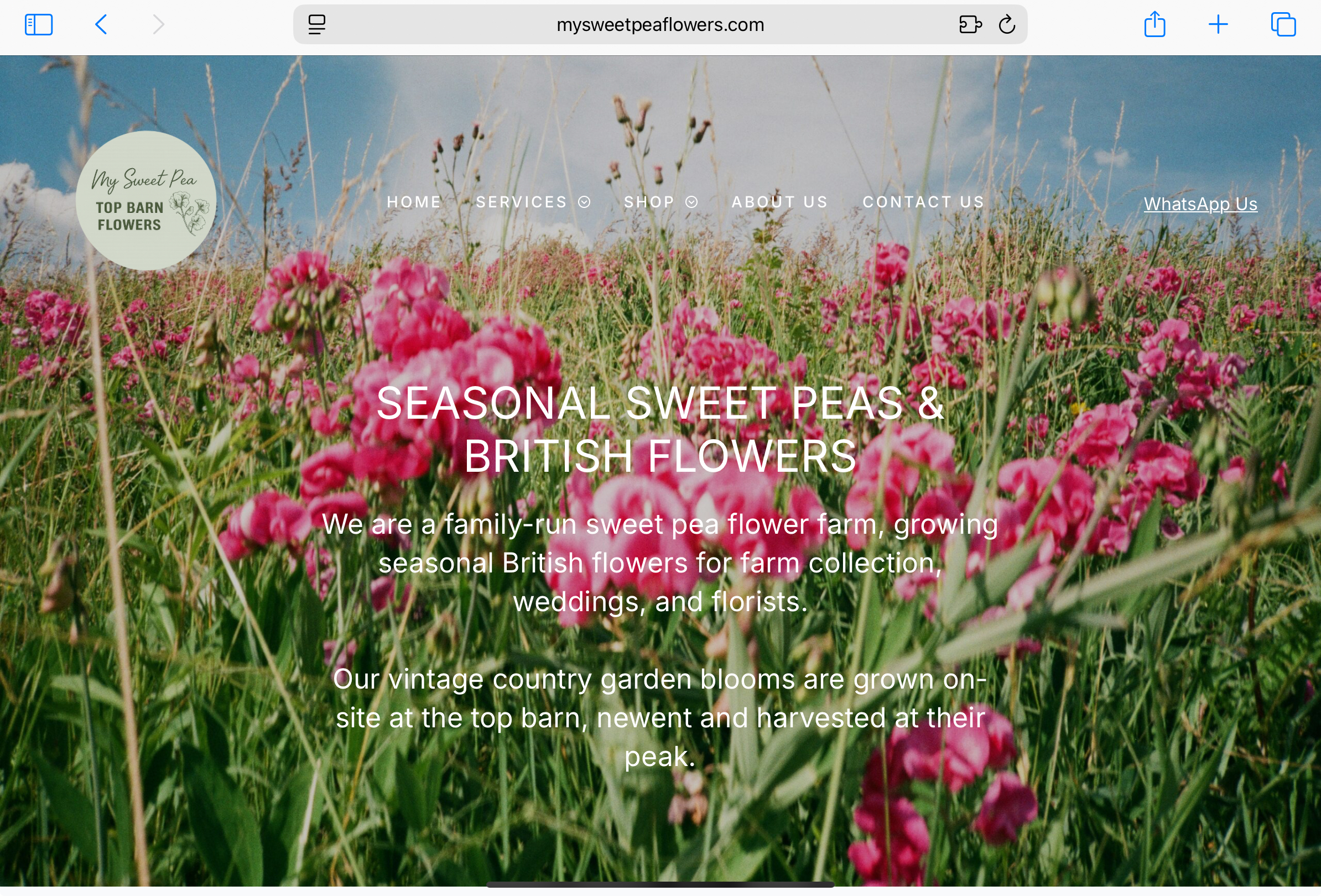Click the mysweetpeaflowers.com address field

(x=659, y=24)
